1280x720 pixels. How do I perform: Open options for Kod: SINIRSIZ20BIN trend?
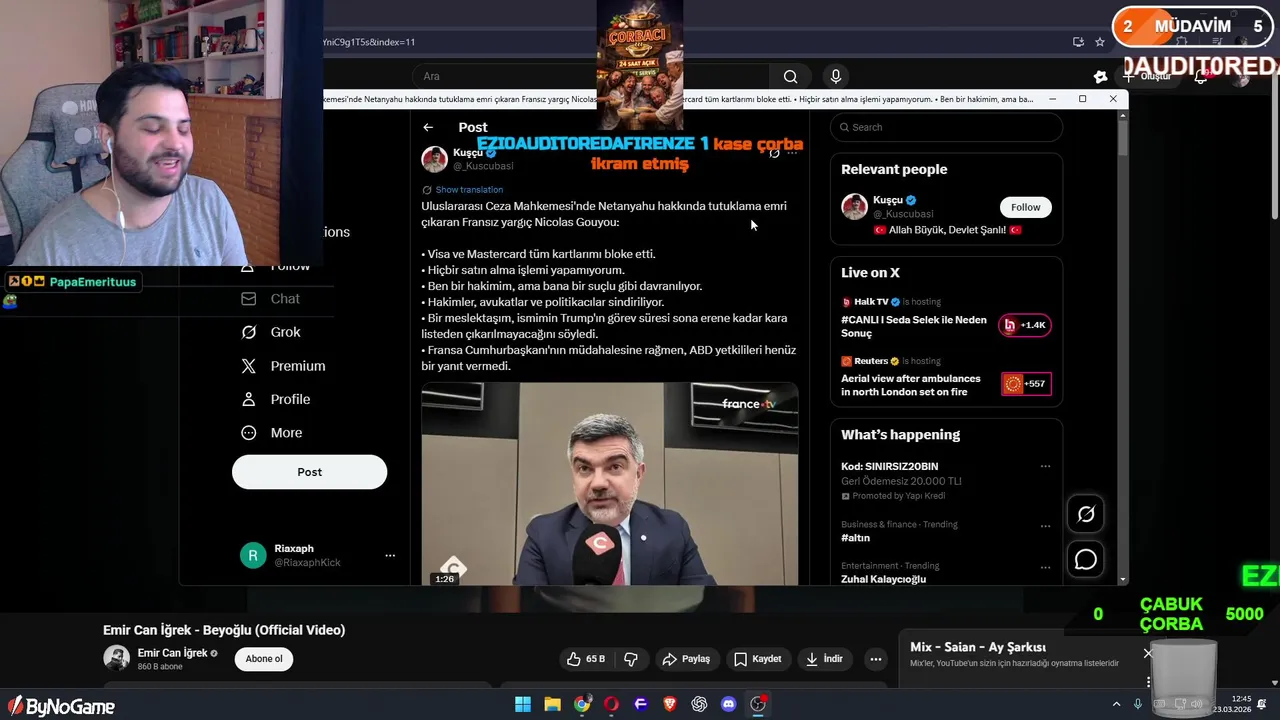(x=1045, y=467)
